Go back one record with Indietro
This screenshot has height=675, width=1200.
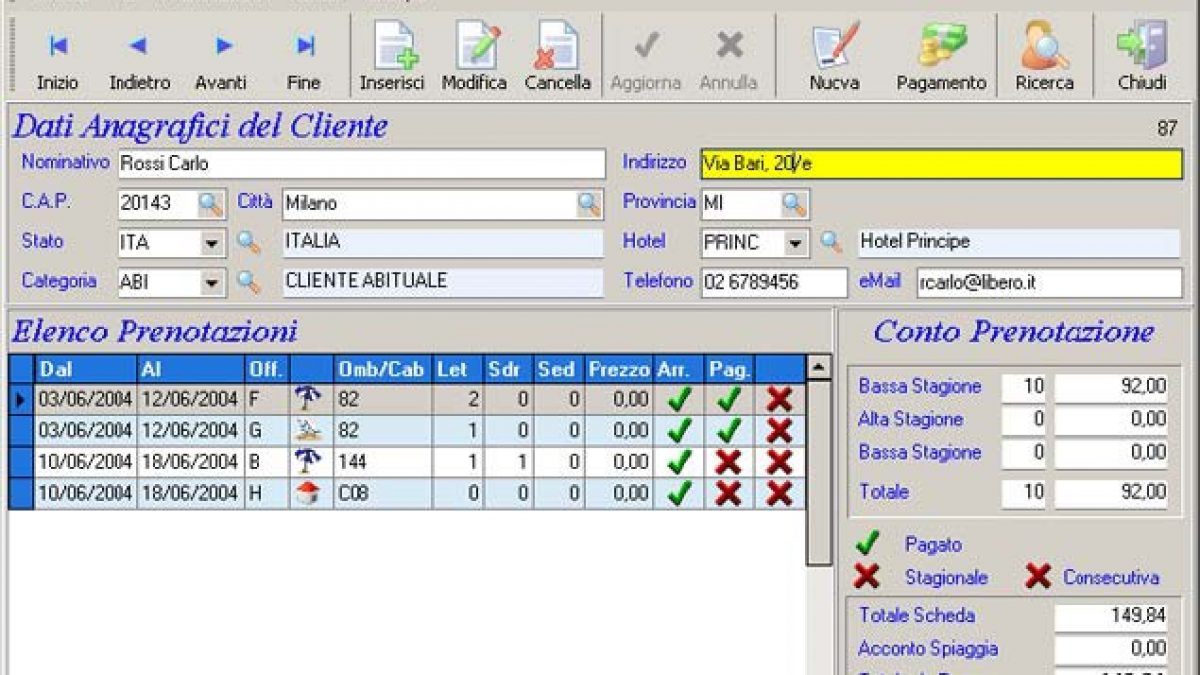140,59
